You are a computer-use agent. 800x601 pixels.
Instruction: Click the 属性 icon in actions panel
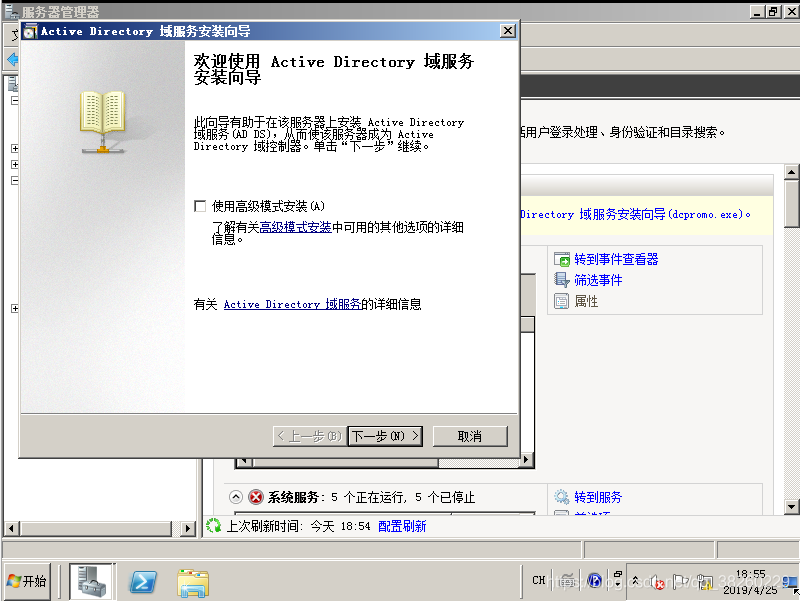tap(562, 302)
